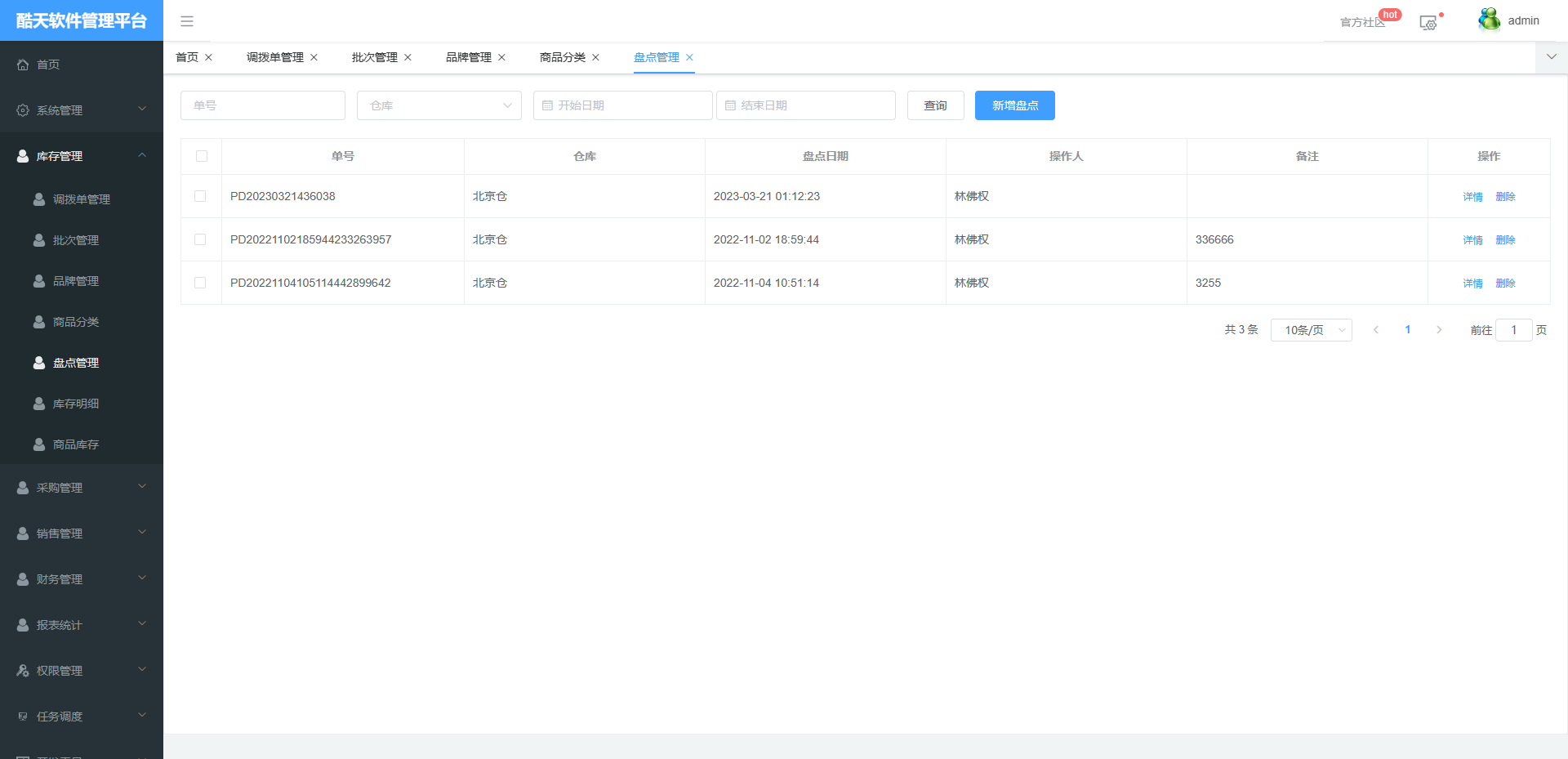Open the 盘点管理 sidebar item icon
Image resolution: width=1568 pixels, height=759 pixels.
tap(38, 362)
